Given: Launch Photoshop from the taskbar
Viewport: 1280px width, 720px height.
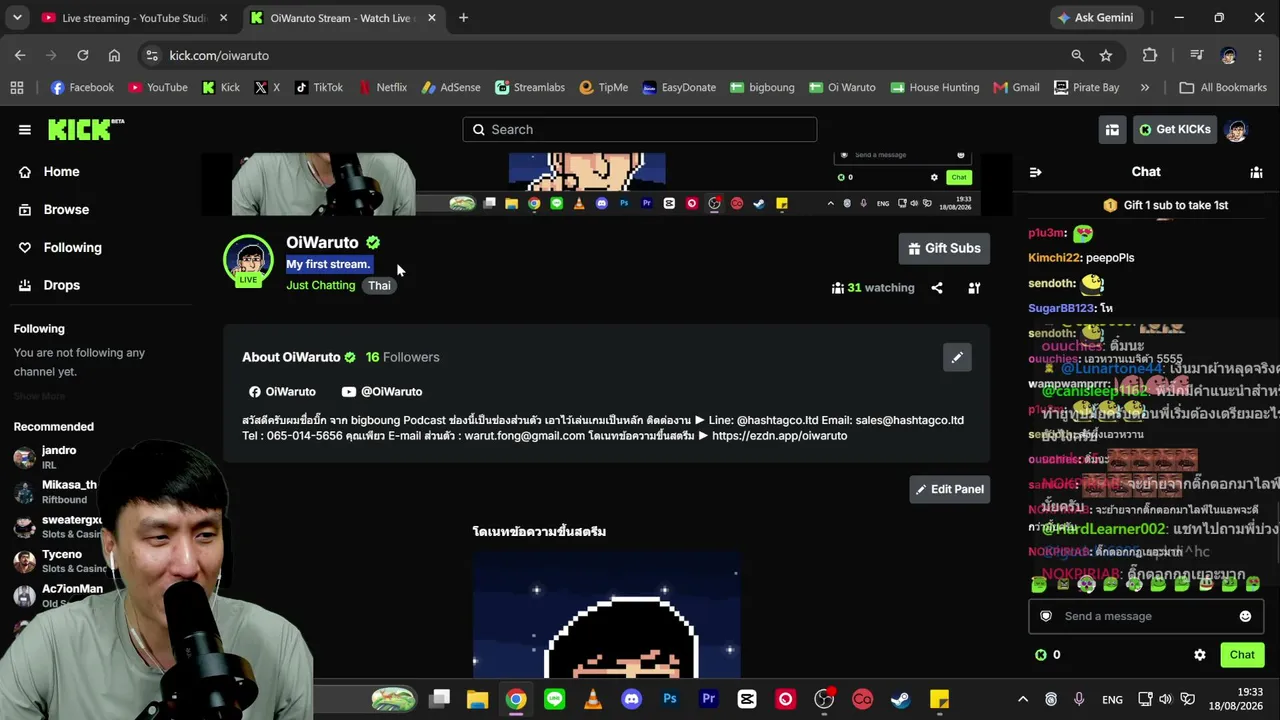Looking at the screenshot, I should [670, 699].
